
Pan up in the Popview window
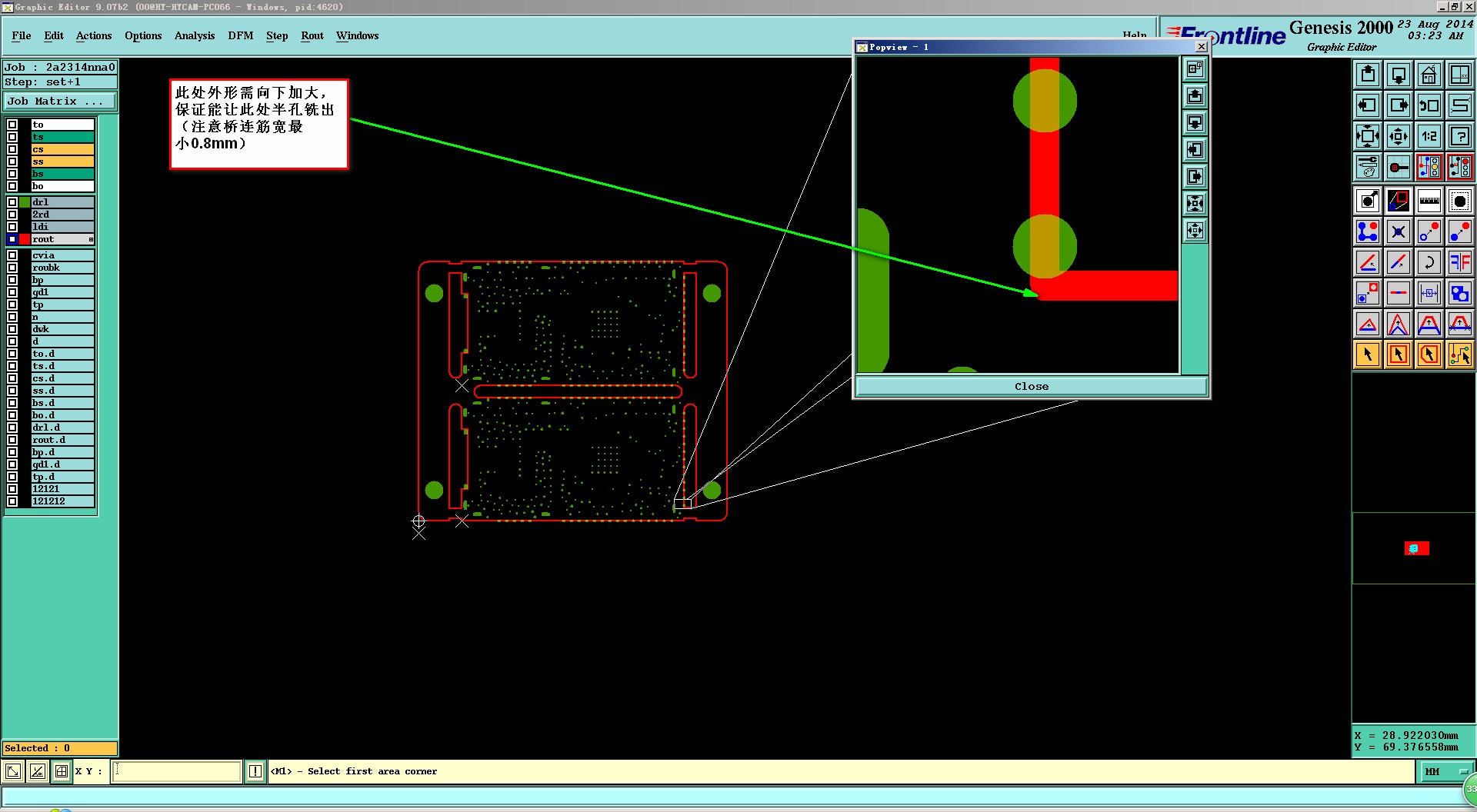coord(1195,96)
